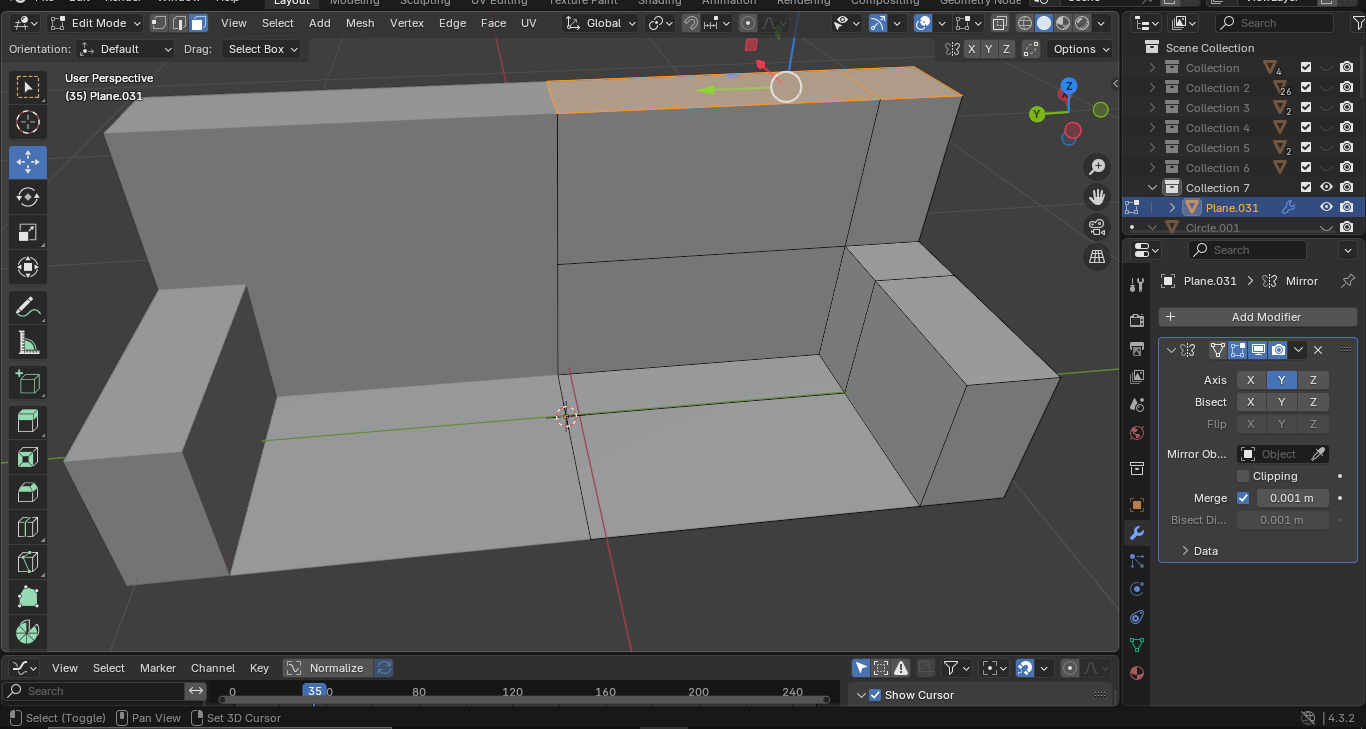Toggle the Show Cursor checkbox

click(x=875, y=695)
